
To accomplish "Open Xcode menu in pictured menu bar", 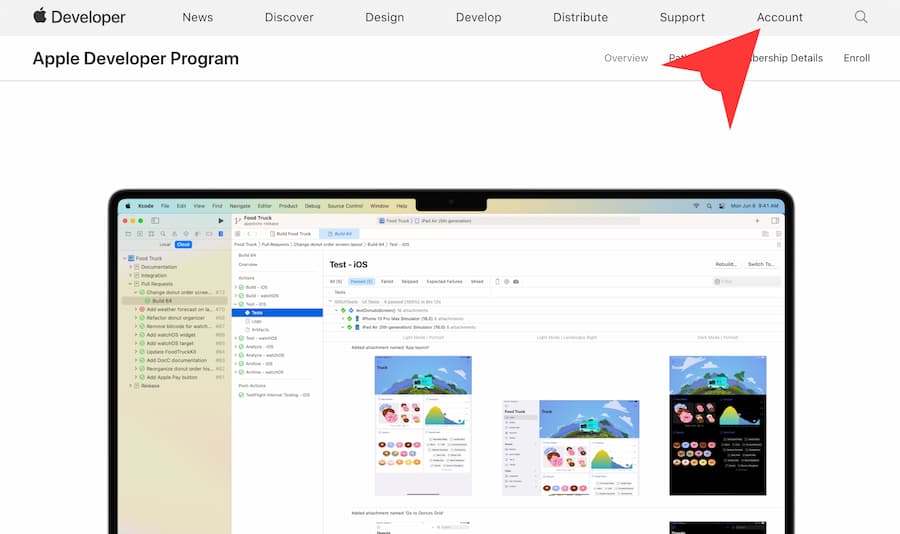I will pos(146,206).
